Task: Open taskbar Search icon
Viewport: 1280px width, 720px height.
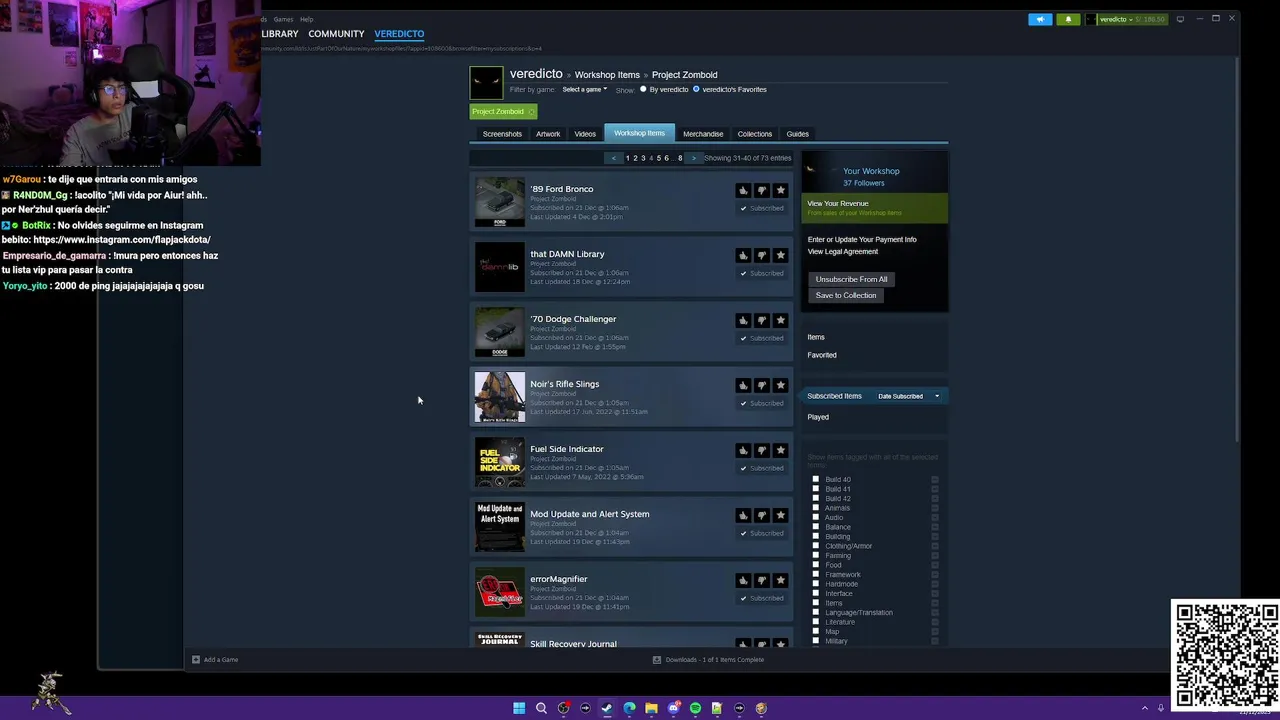Action: point(541,708)
